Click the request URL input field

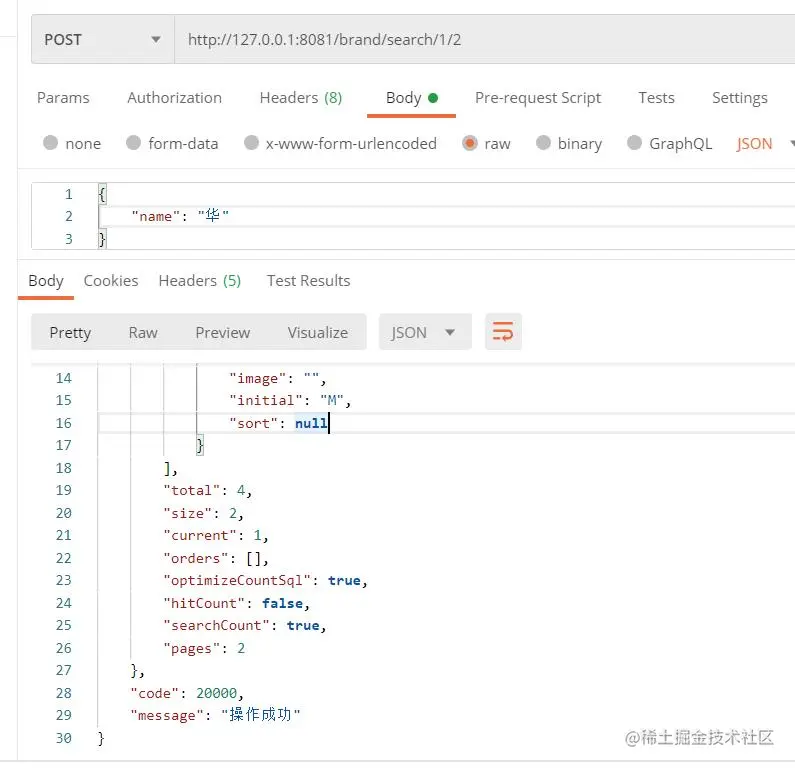click(x=480, y=40)
